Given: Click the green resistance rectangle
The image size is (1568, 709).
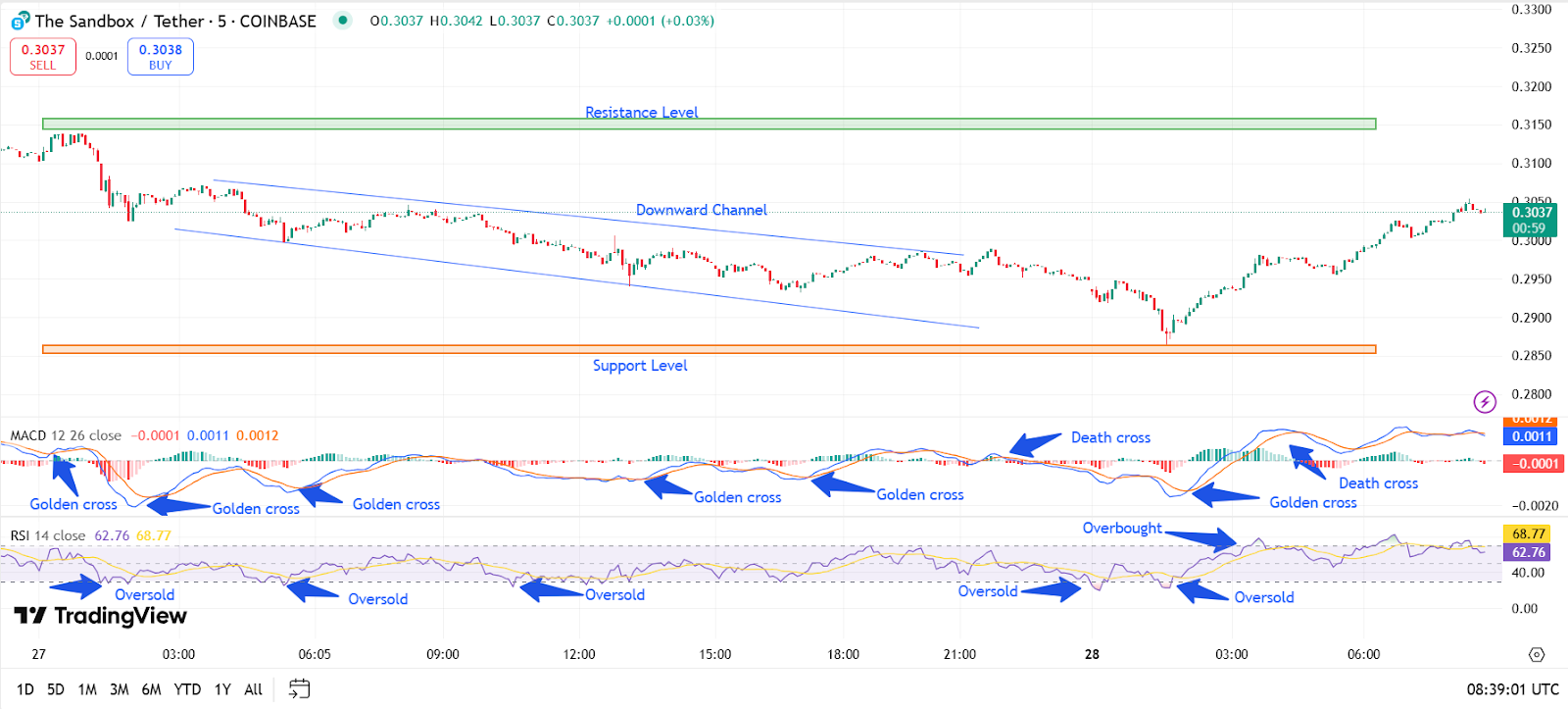Looking at the screenshot, I should tap(709, 125).
